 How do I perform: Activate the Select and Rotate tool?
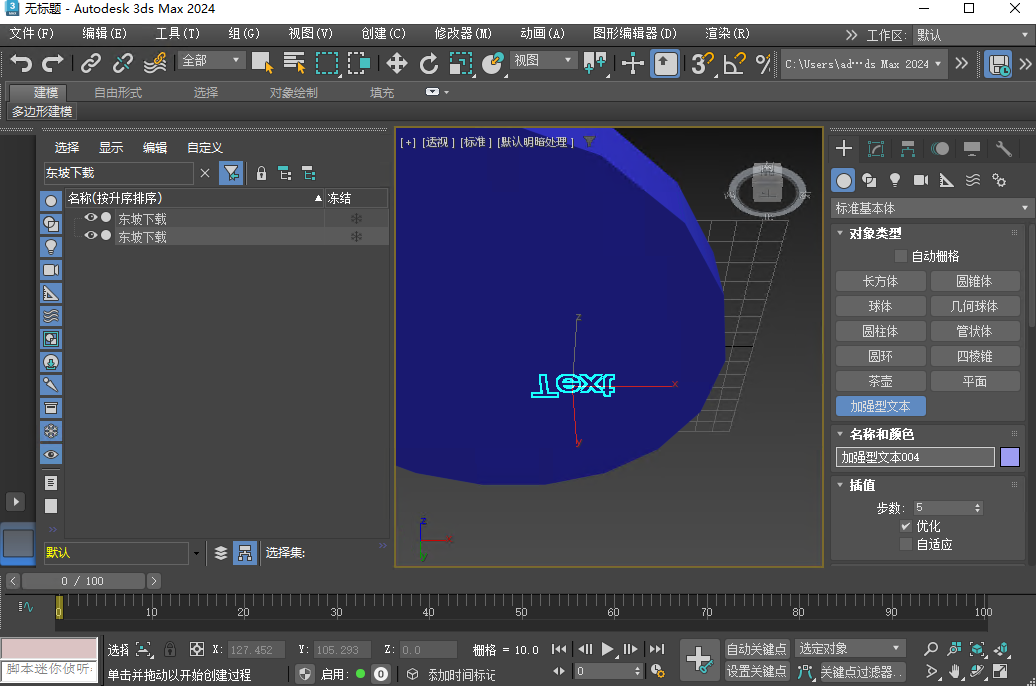427,62
